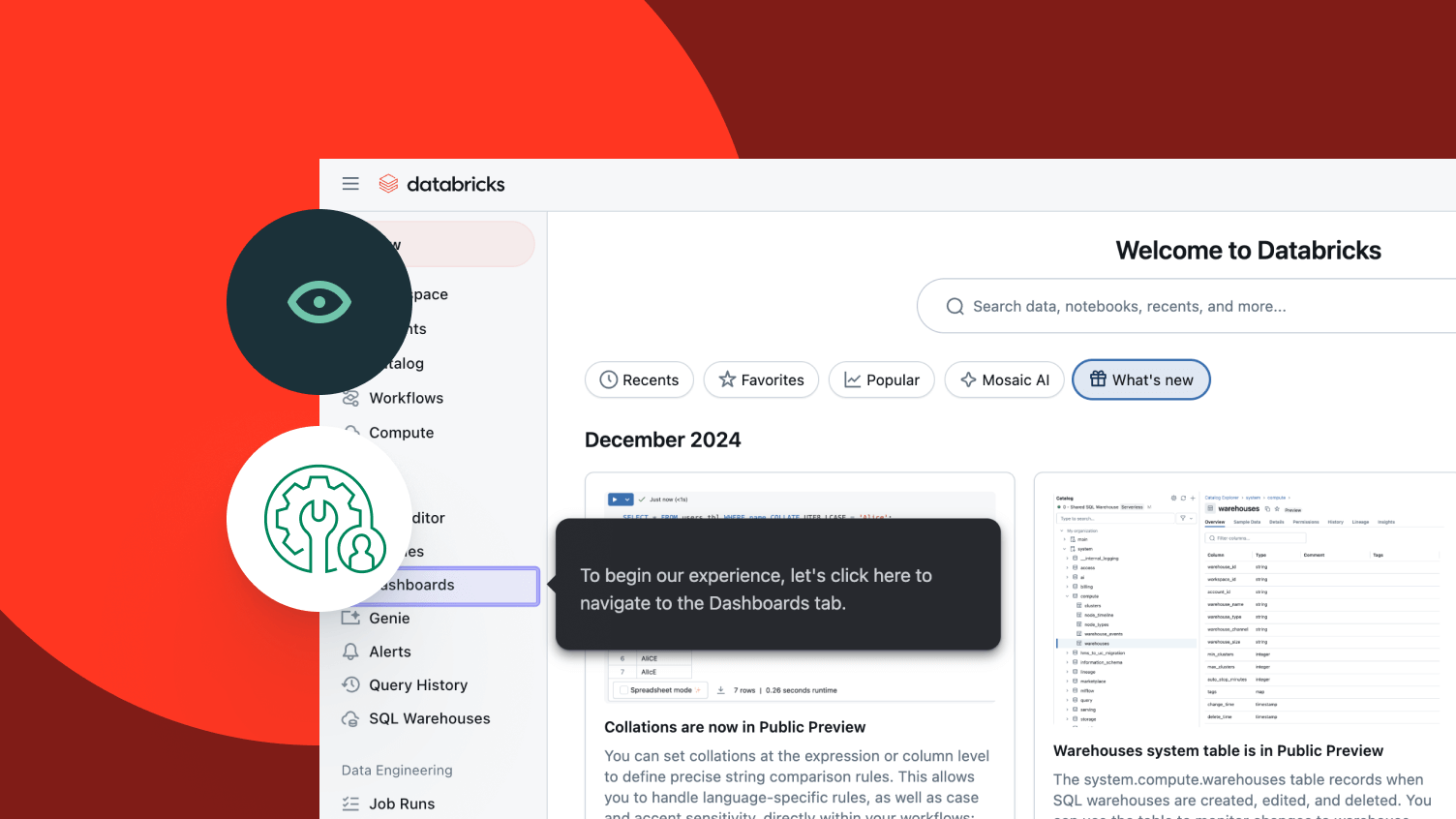Switch to the Insights tab
The image size is (1456, 819).
coord(1386,522)
